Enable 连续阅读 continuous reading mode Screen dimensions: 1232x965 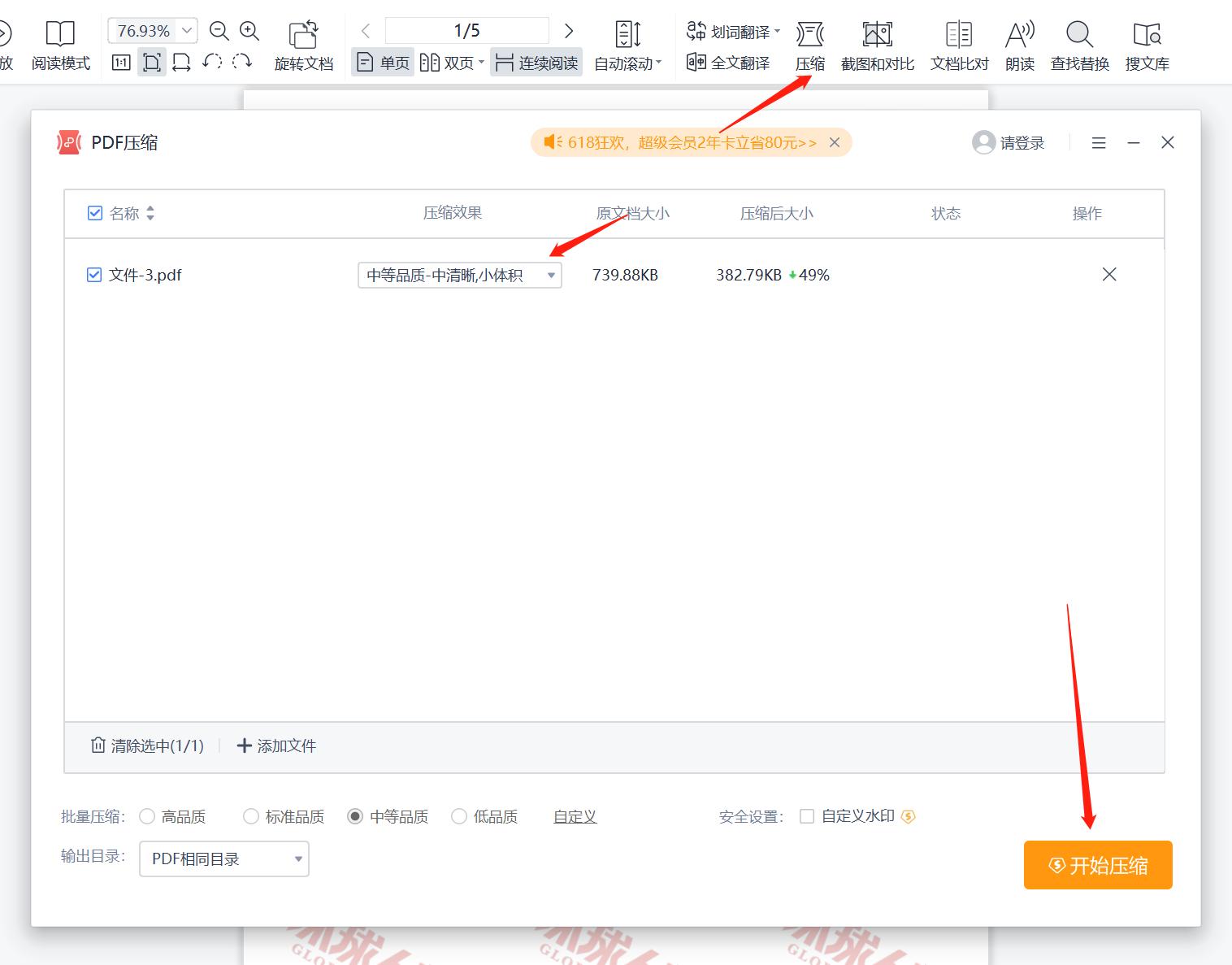[x=536, y=62]
